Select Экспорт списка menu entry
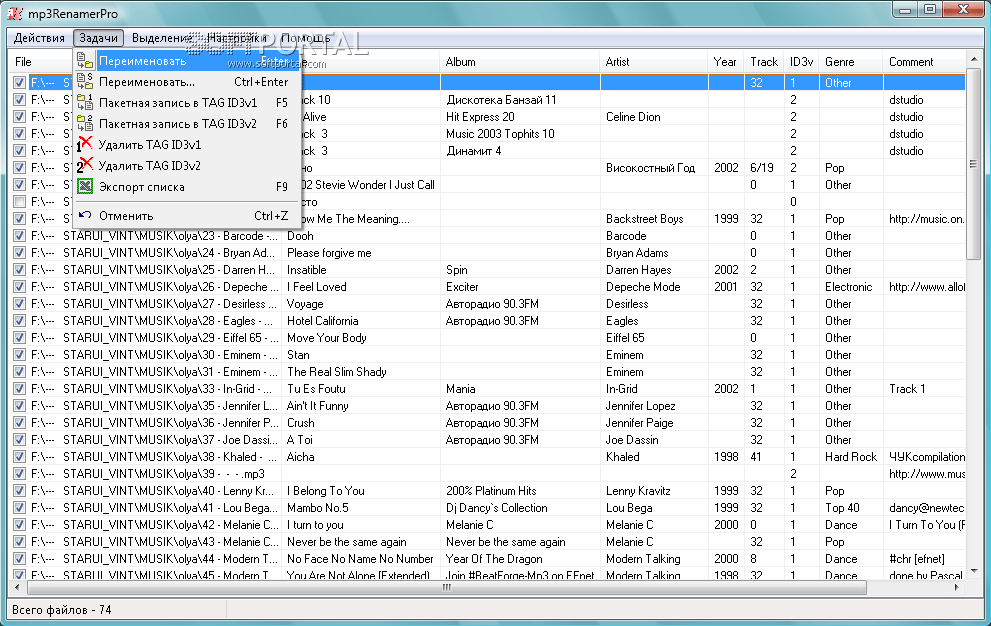991x626 pixels. coord(187,187)
